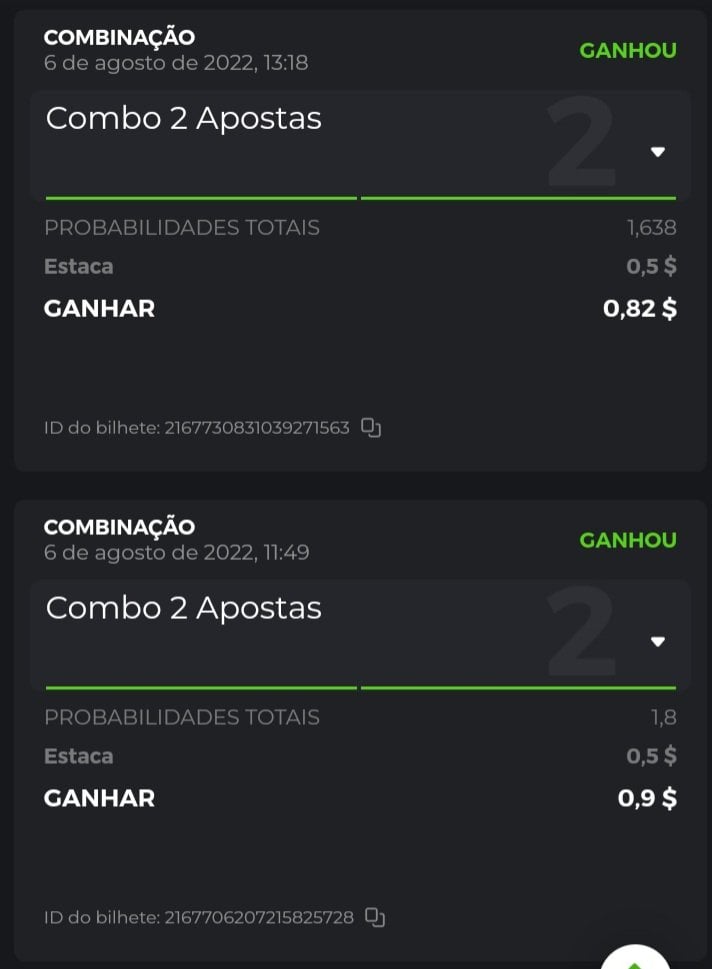This screenshot has height=969, width=712.
Task: Expand dropdown arrow on the 13:18 combo bet
Action: point(658,152)
